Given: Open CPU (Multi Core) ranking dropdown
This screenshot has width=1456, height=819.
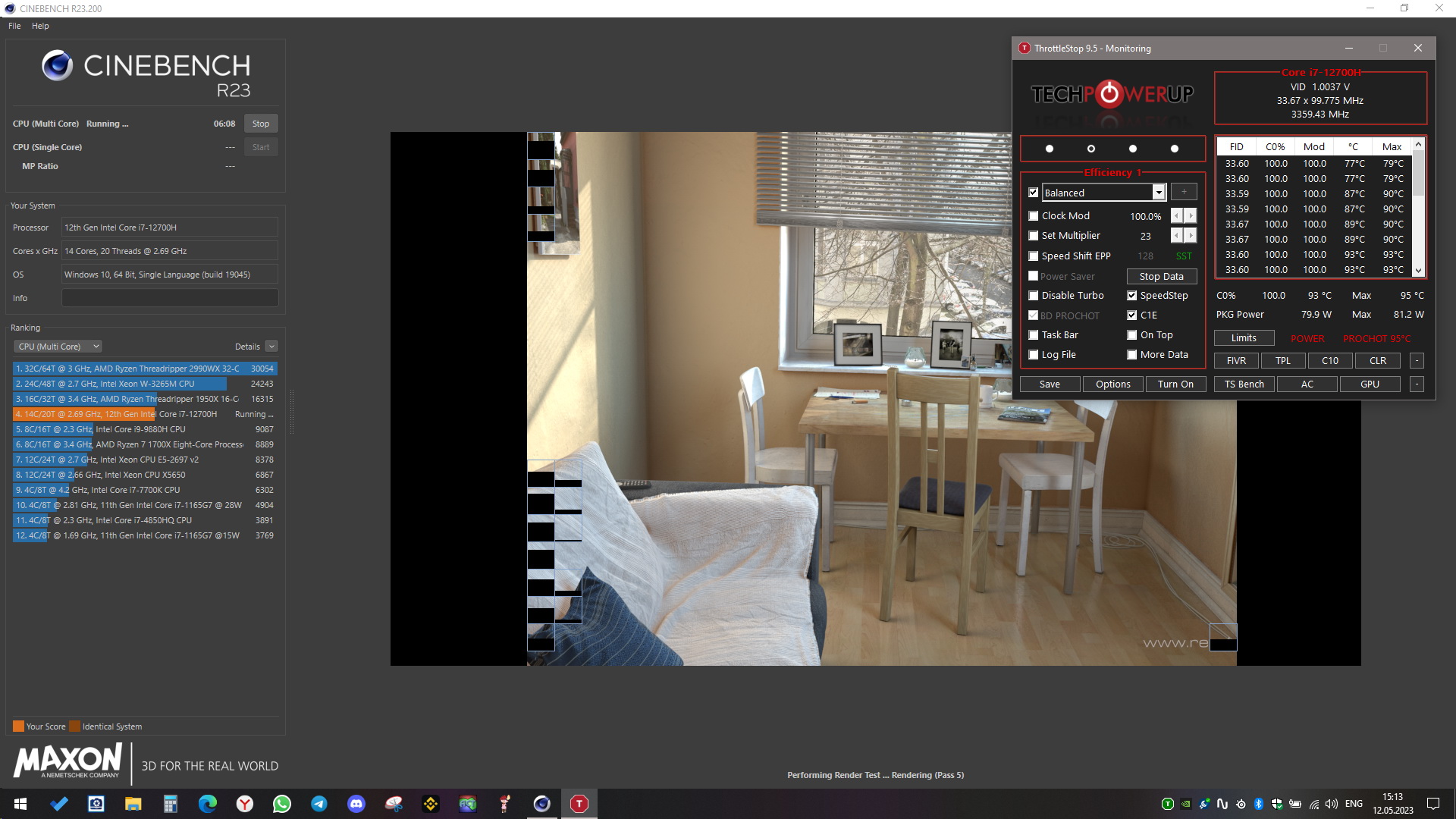Looking at the screenshot, I should pos(58,347).
